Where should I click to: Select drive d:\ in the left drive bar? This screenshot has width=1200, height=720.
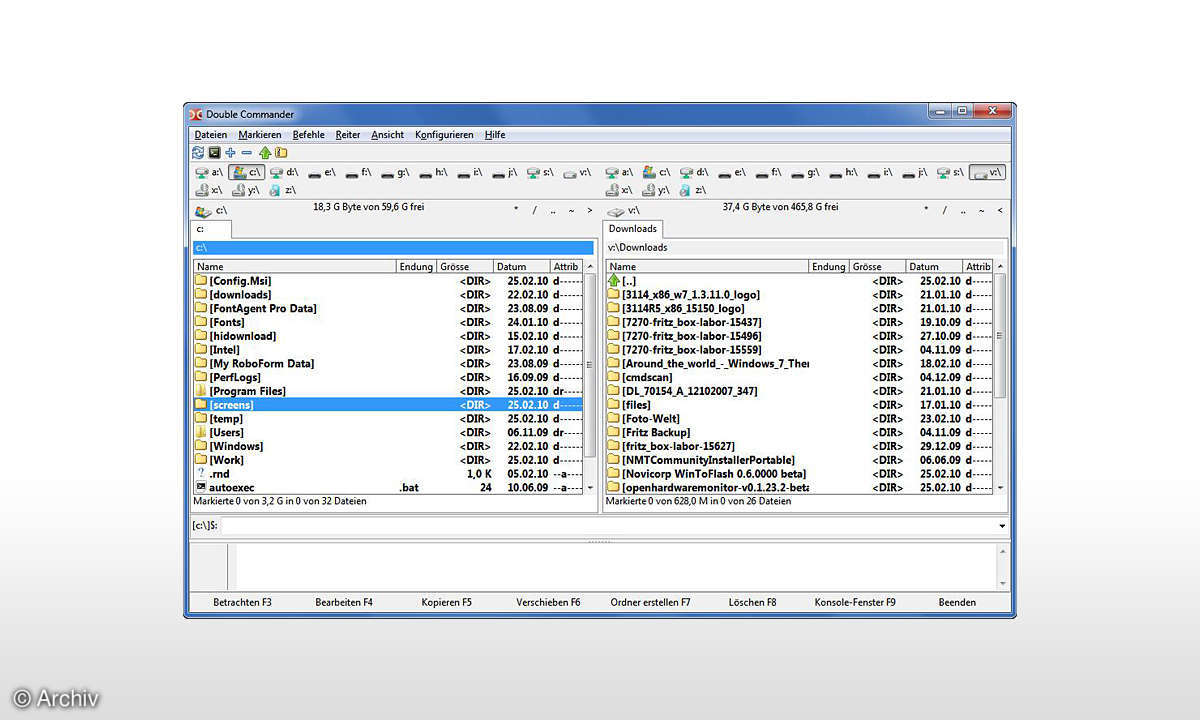[x=284, y=173]
